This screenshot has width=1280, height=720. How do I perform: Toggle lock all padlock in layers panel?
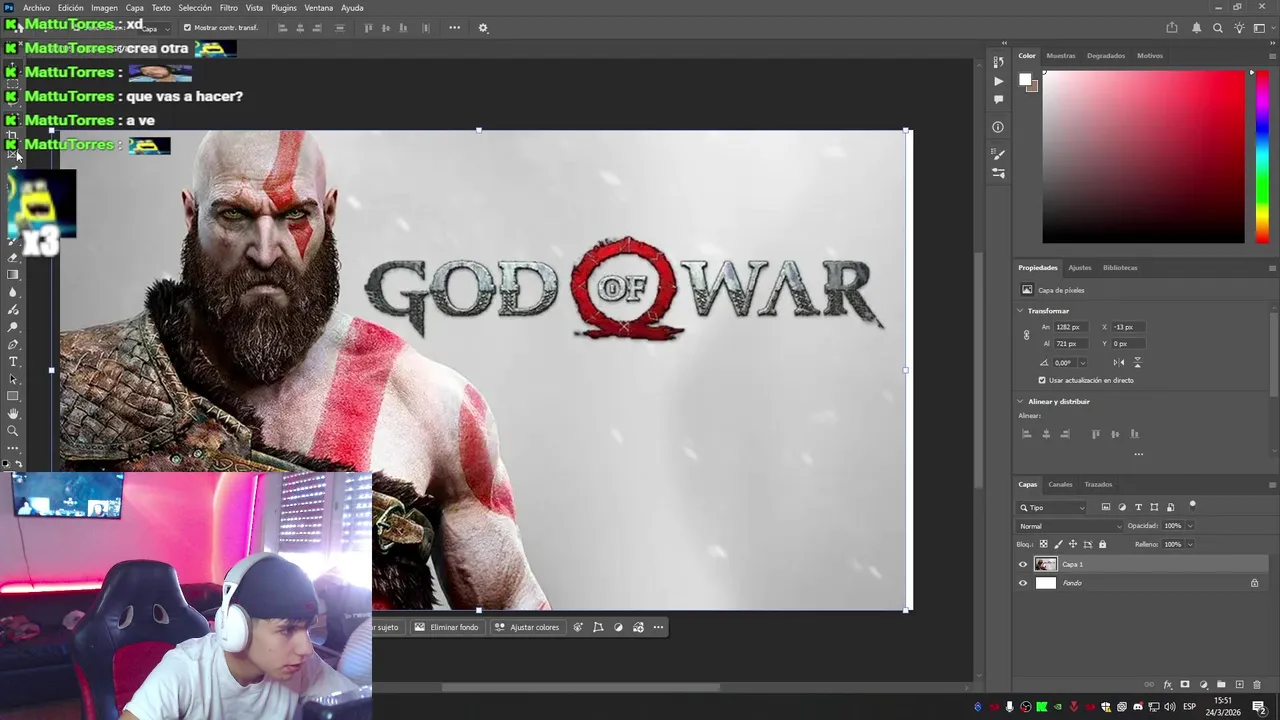pos(1102,545)
